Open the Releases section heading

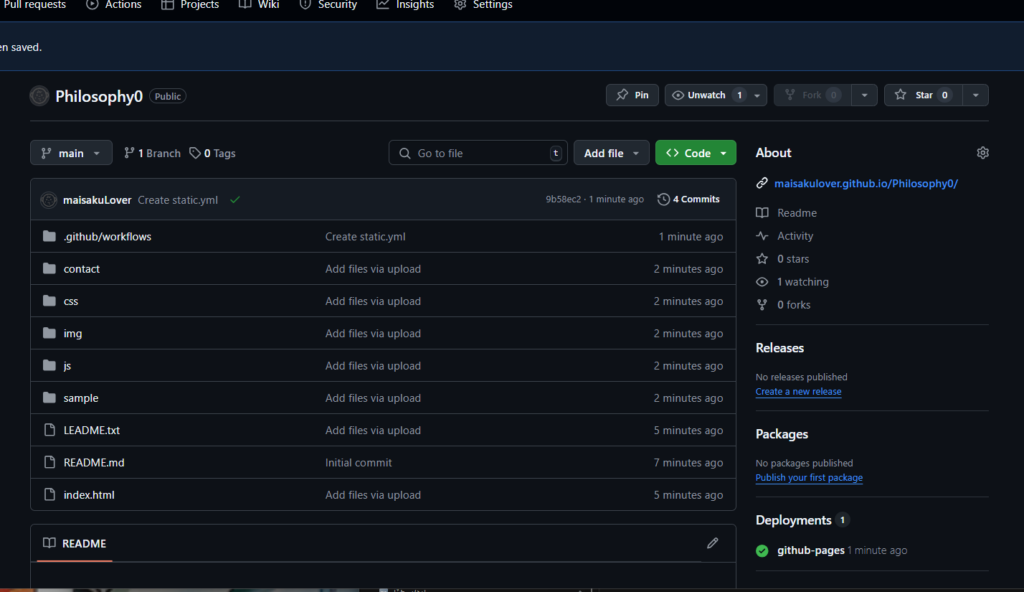click(x=780, y=348)
